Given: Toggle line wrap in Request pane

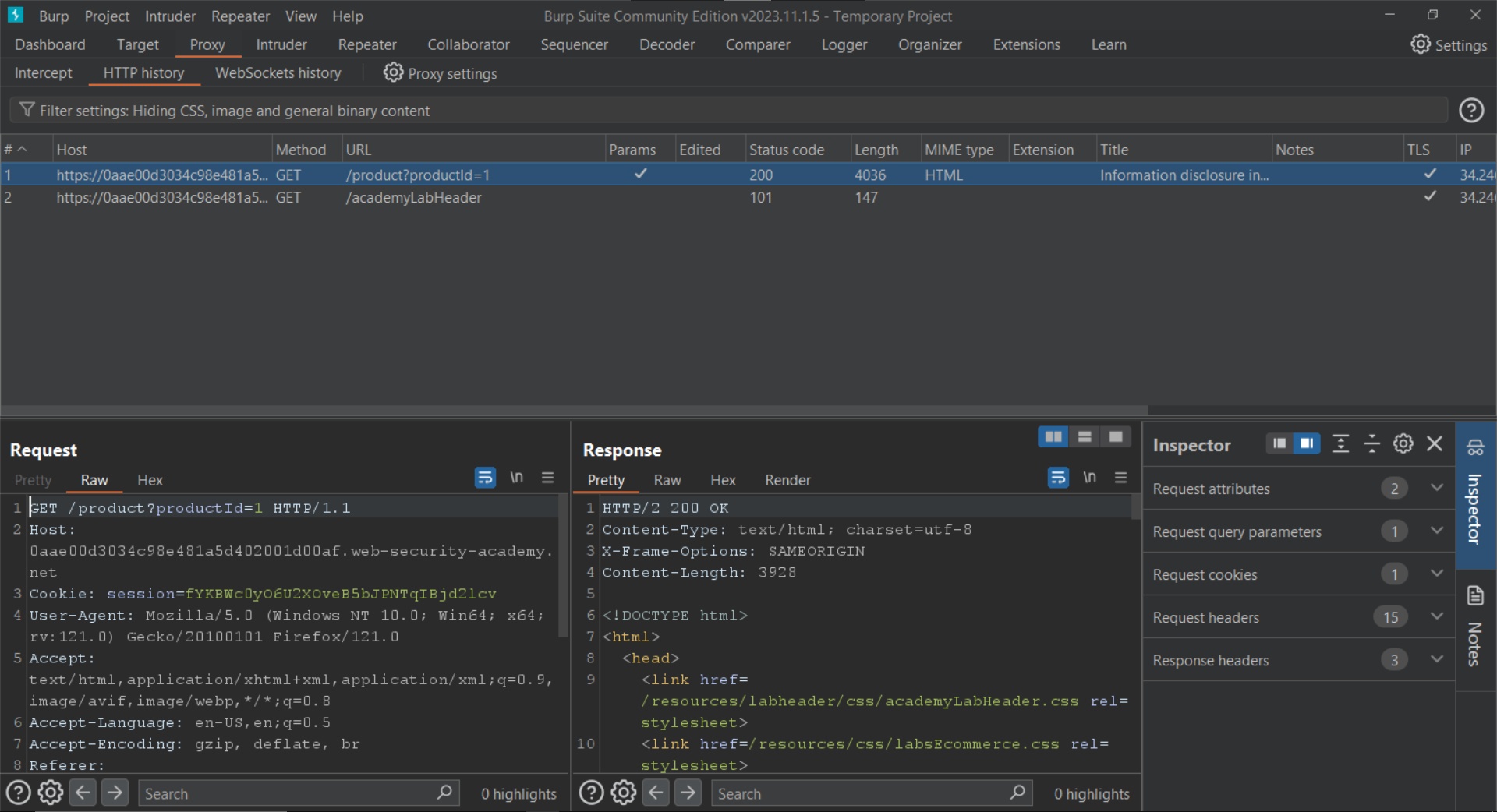Looking at the screenshot, I should tap(485, 478).
